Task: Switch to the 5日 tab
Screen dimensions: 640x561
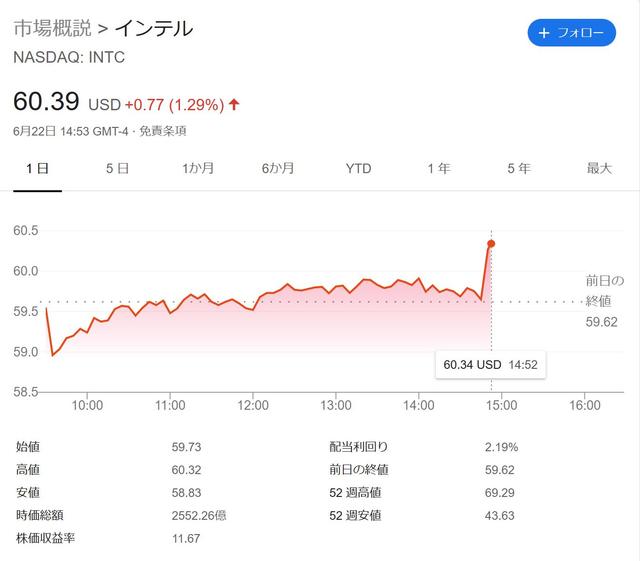Action: pos(117,168)
